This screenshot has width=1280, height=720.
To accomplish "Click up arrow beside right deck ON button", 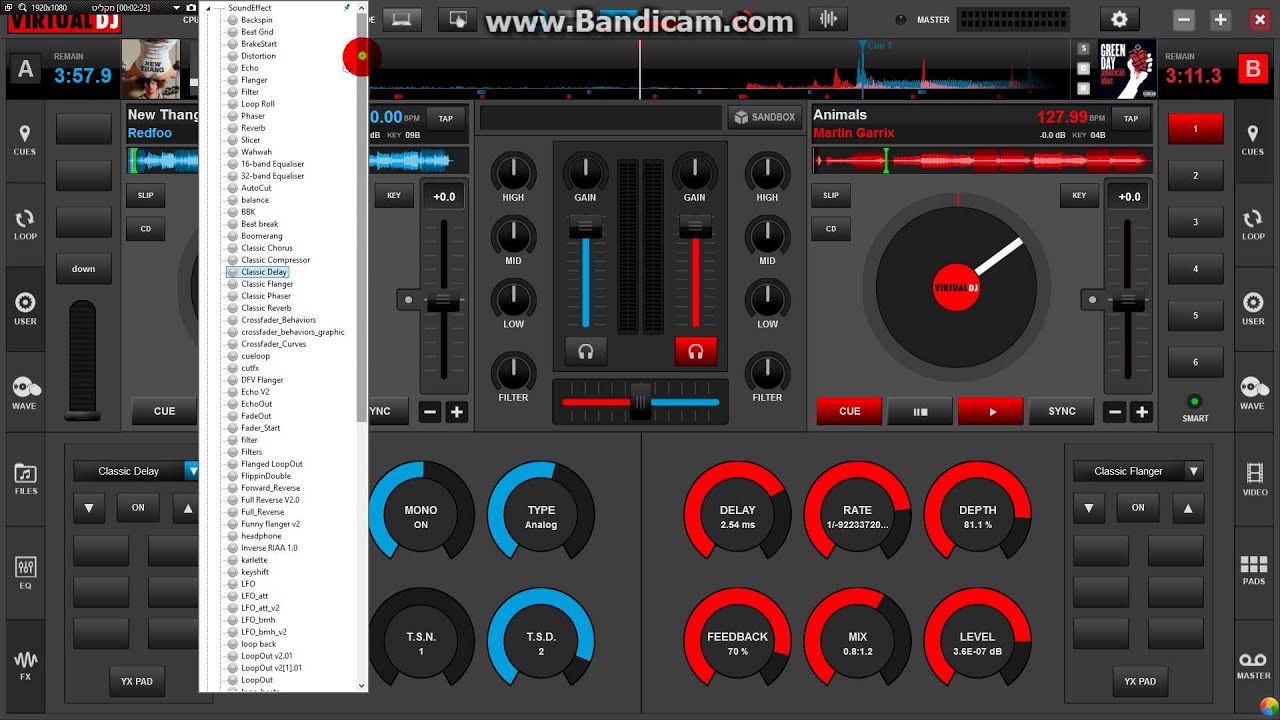I will tap(1188, 508).
